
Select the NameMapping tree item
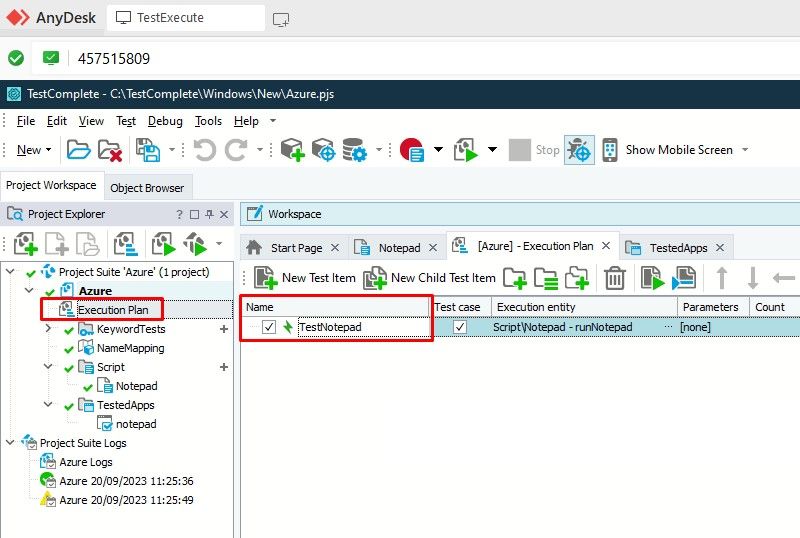coord(130,348)
